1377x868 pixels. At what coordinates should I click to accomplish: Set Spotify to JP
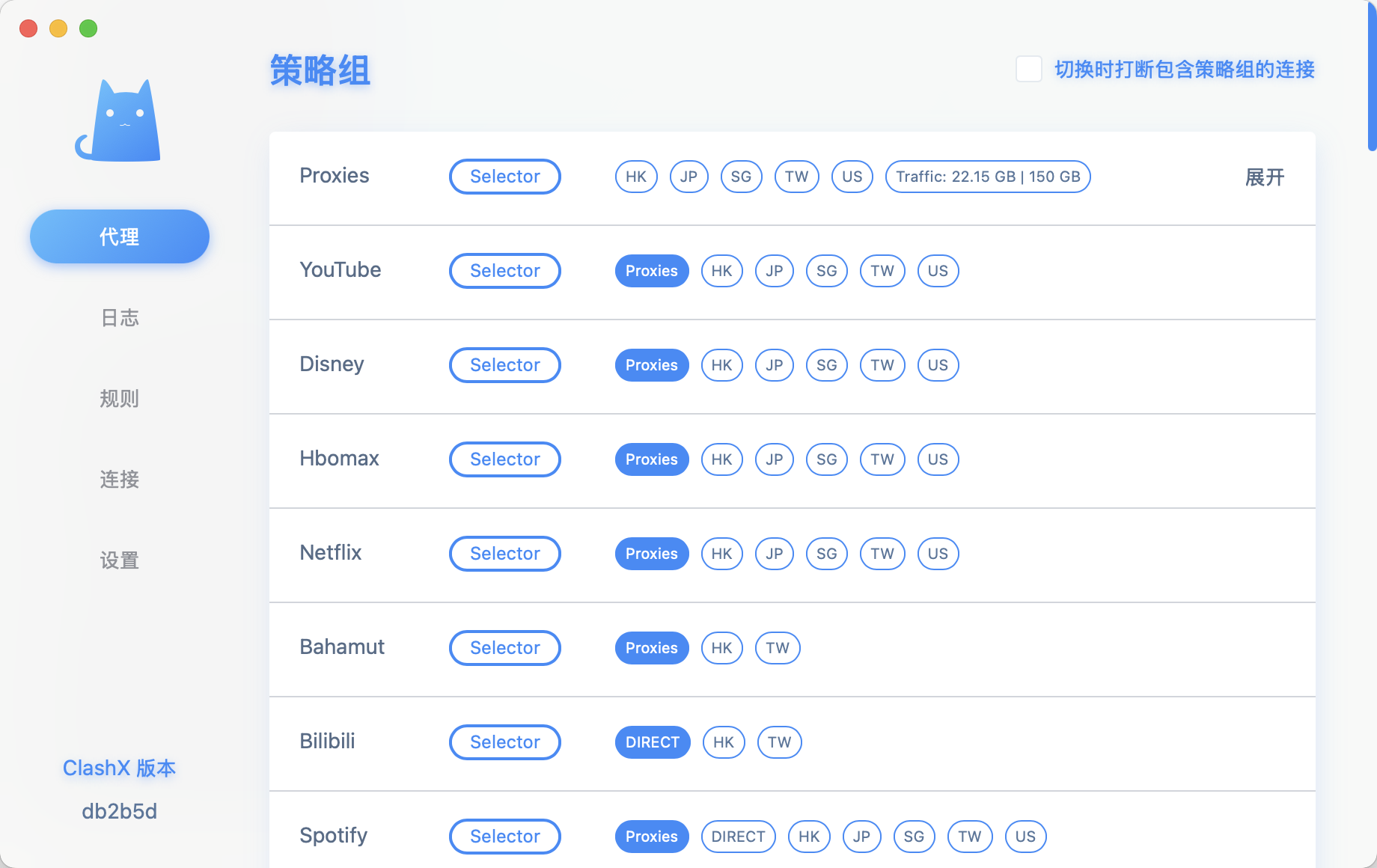pyautogui.click(x=862, y=837)
